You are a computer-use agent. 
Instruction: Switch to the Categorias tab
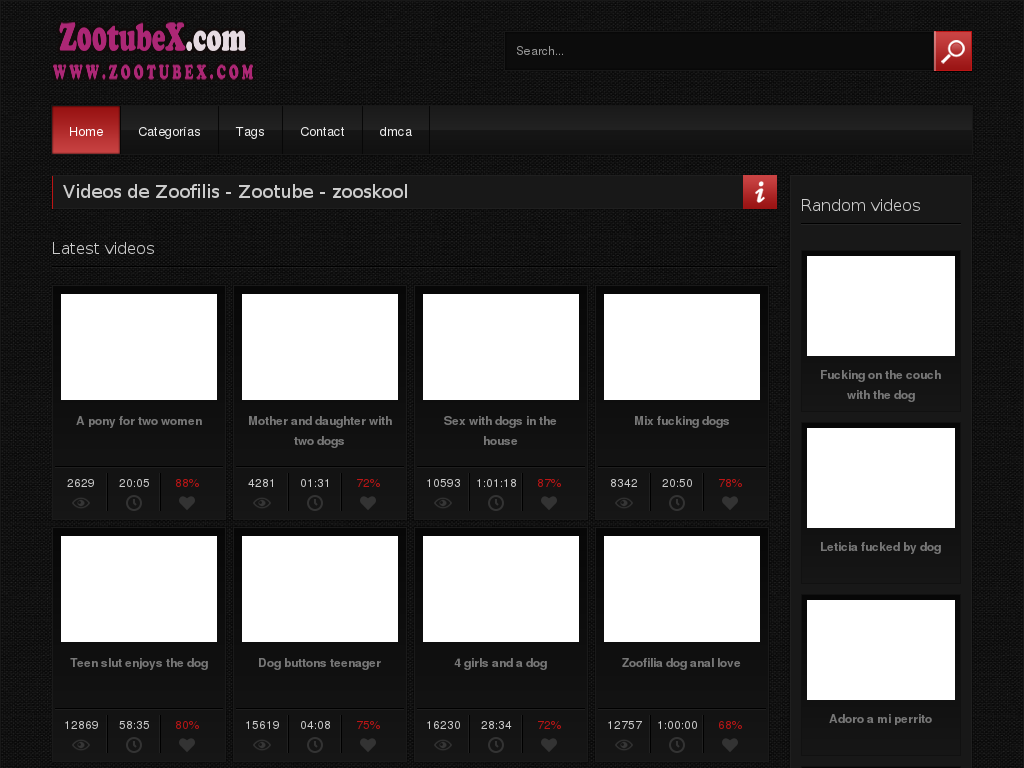[169, 131]
